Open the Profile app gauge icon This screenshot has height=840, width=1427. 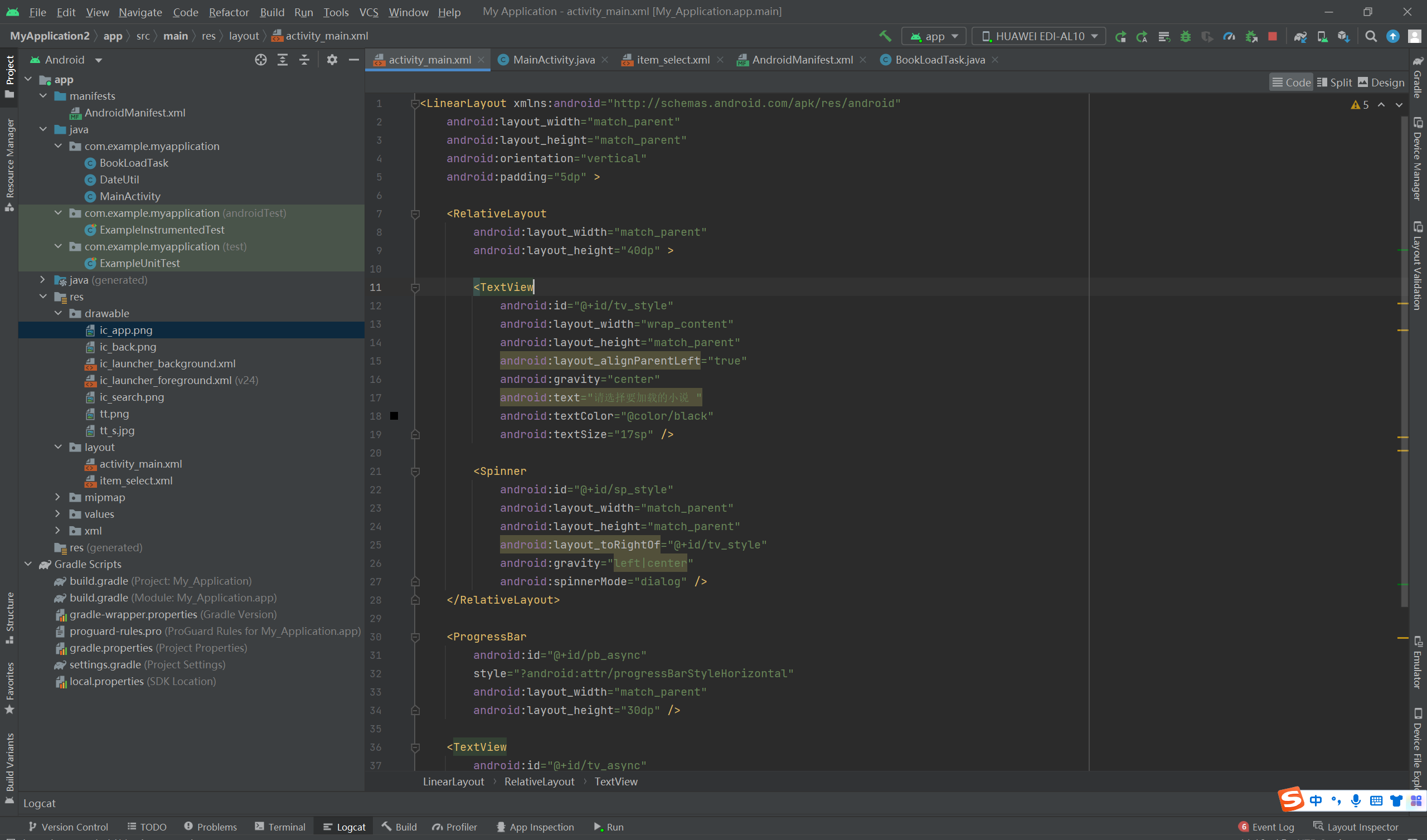[1229, 36]
